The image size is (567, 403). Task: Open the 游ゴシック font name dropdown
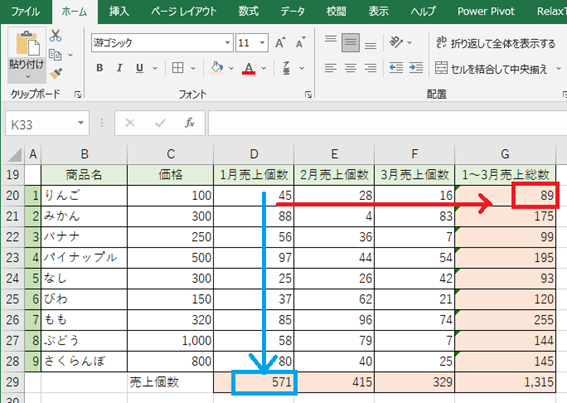coord(227,43)
